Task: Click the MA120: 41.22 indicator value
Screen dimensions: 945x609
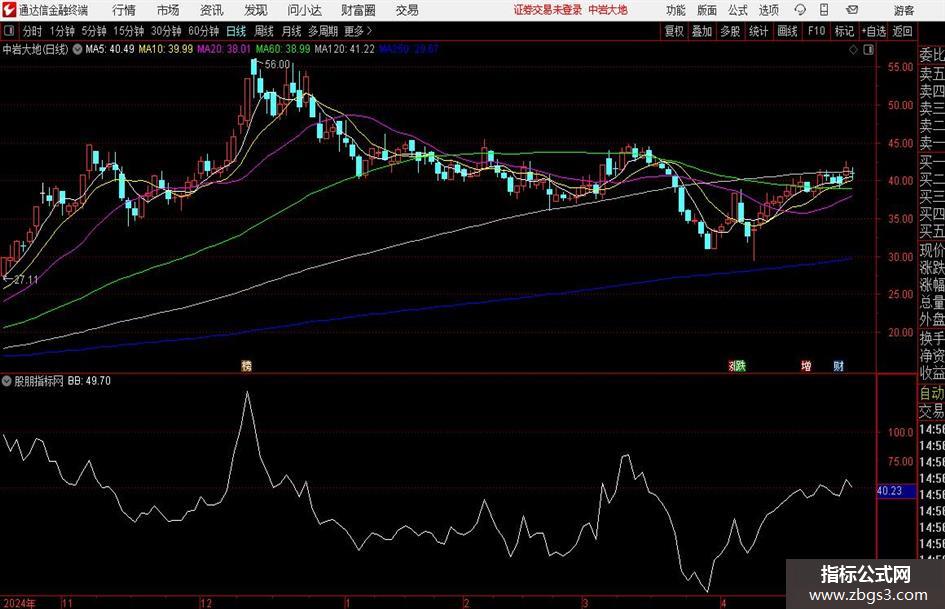Action: point(344,49)
